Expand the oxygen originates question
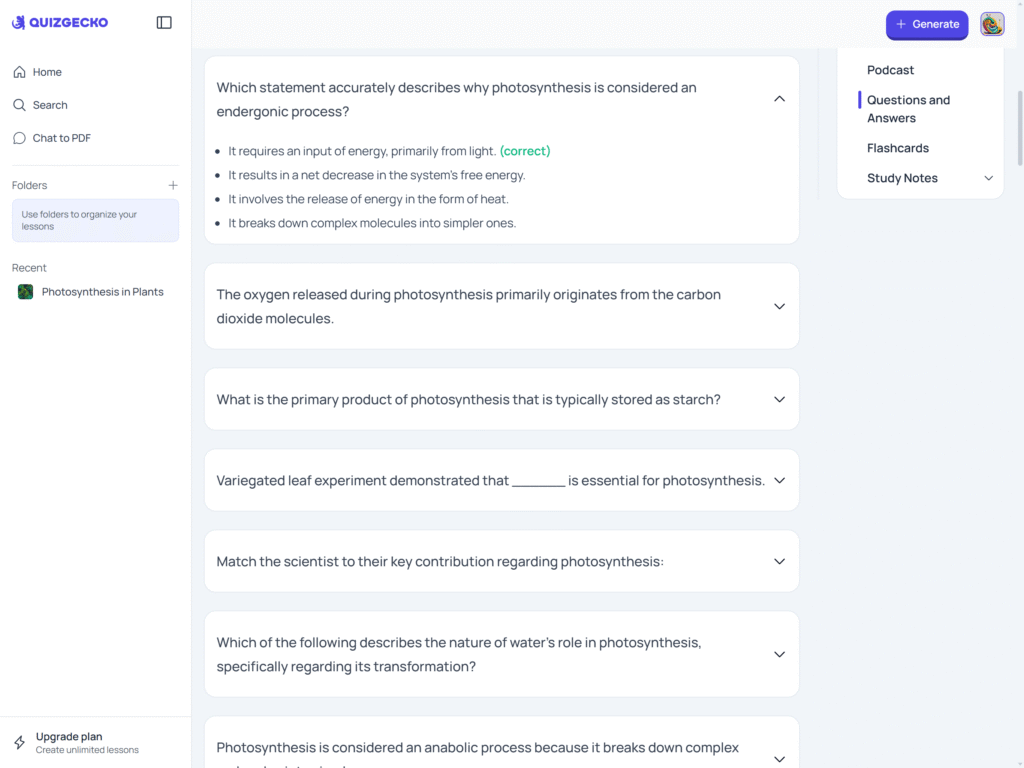 pos(779,306)
